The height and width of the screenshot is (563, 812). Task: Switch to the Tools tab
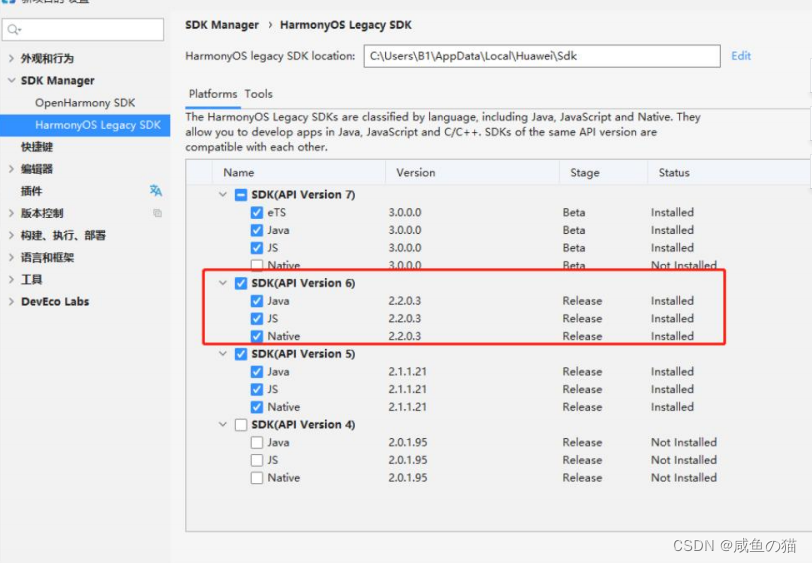click(x=258, y=94)
